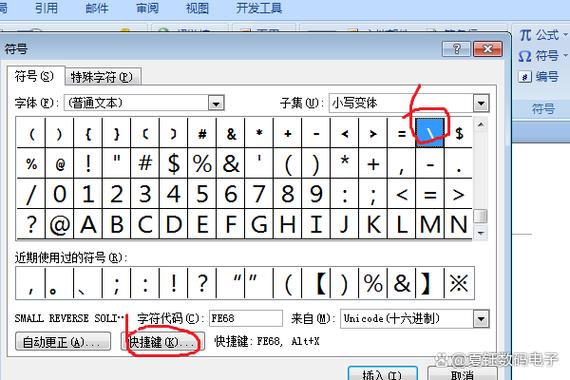Click the symbol grid scrollbar down arrow
Image resolution: width=570 pixels, height=380 pixels.
click(x=481, y=233)
